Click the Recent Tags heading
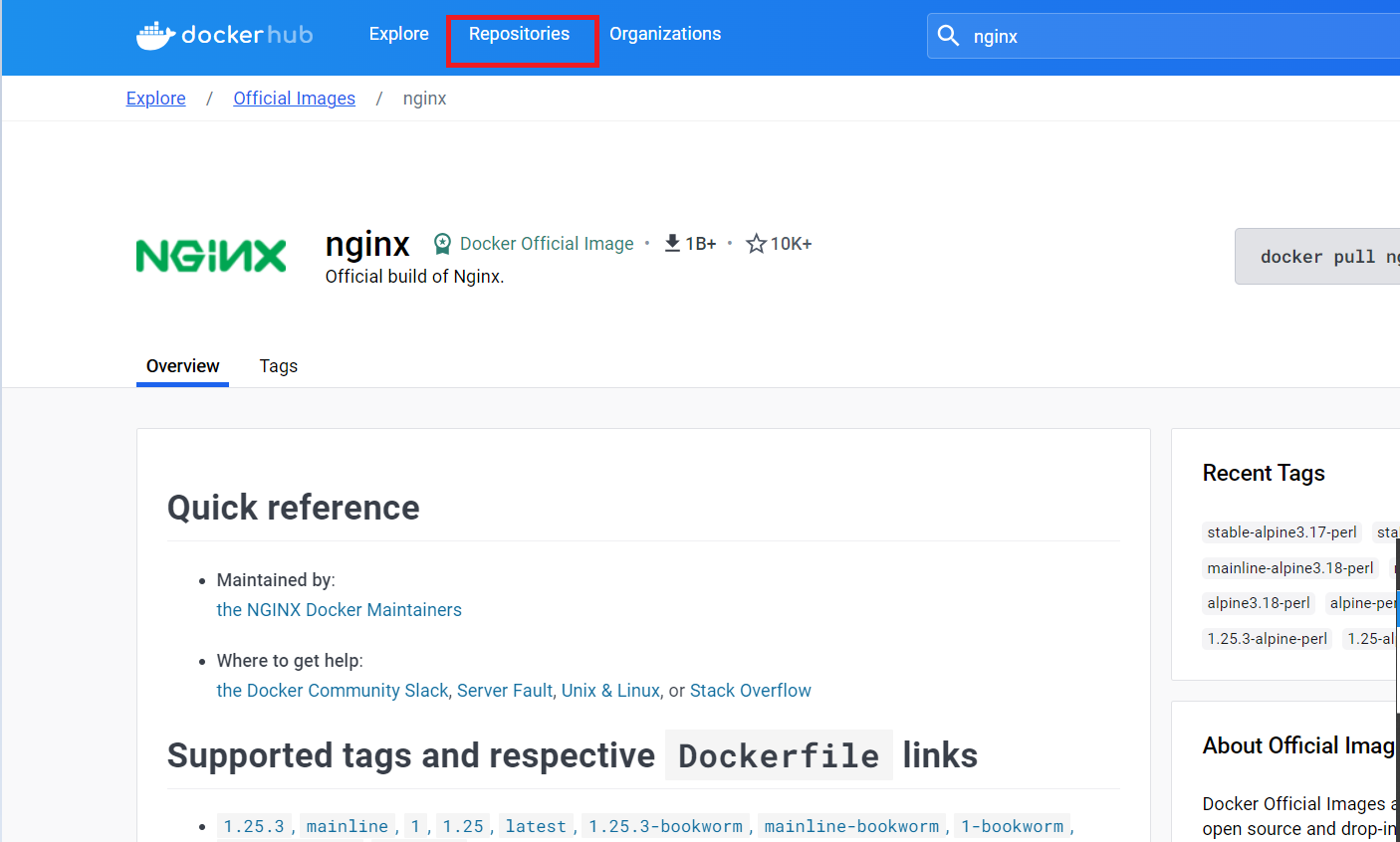This screenshot has width=1400, height=842. coord(1264,473)
